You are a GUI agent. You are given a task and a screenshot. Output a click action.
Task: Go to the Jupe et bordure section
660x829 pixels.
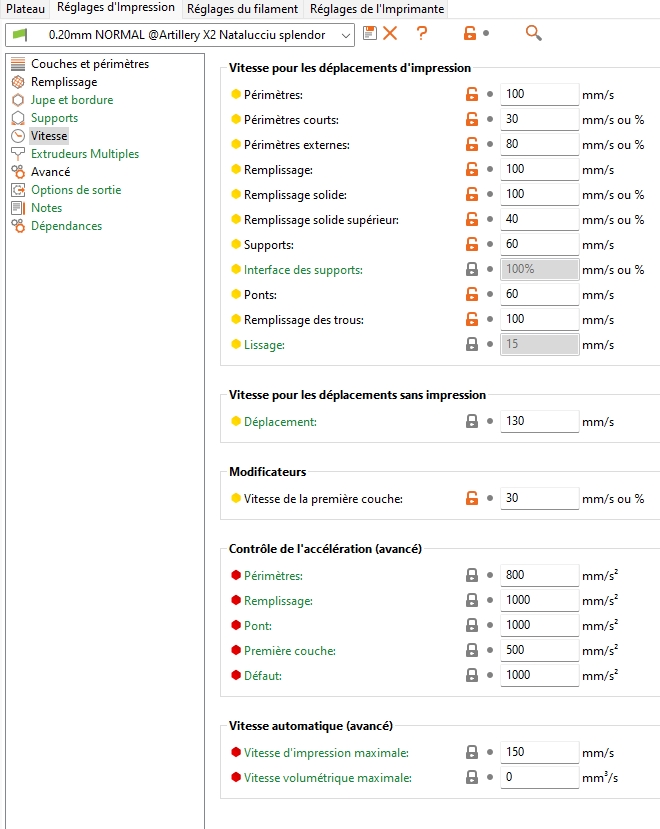point(72,100)
